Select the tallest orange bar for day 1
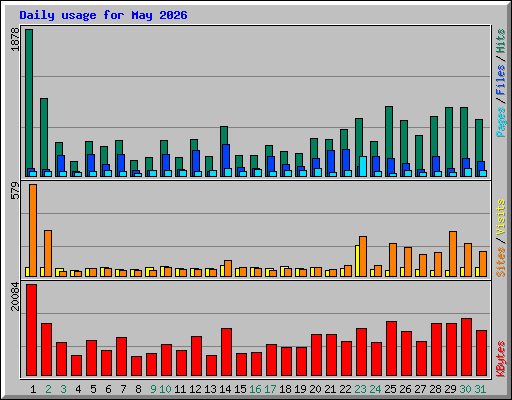Image resolution: width=512 pixels, height=400 pixels. [33, 230]
